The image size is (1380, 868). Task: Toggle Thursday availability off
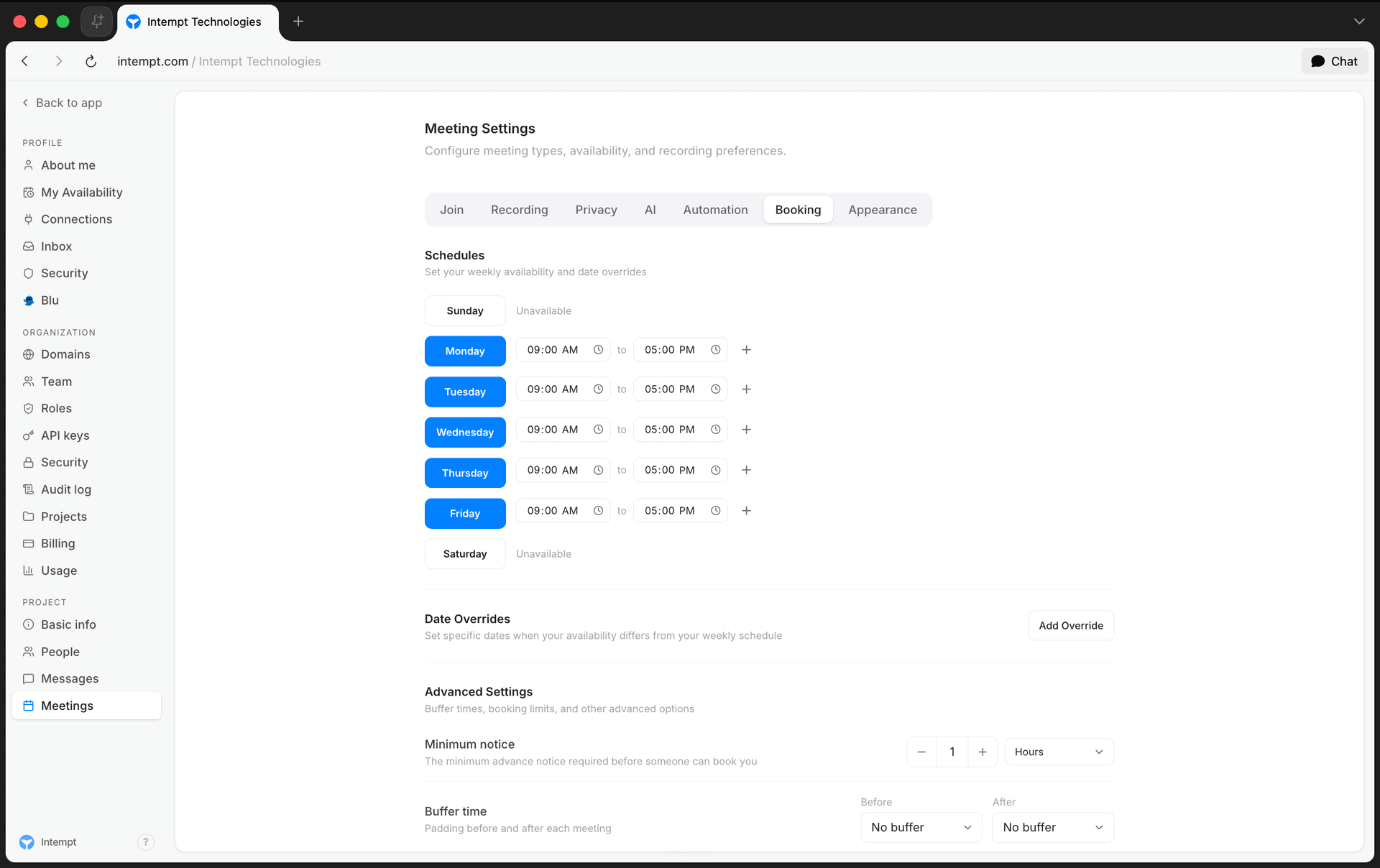(465, 473)
